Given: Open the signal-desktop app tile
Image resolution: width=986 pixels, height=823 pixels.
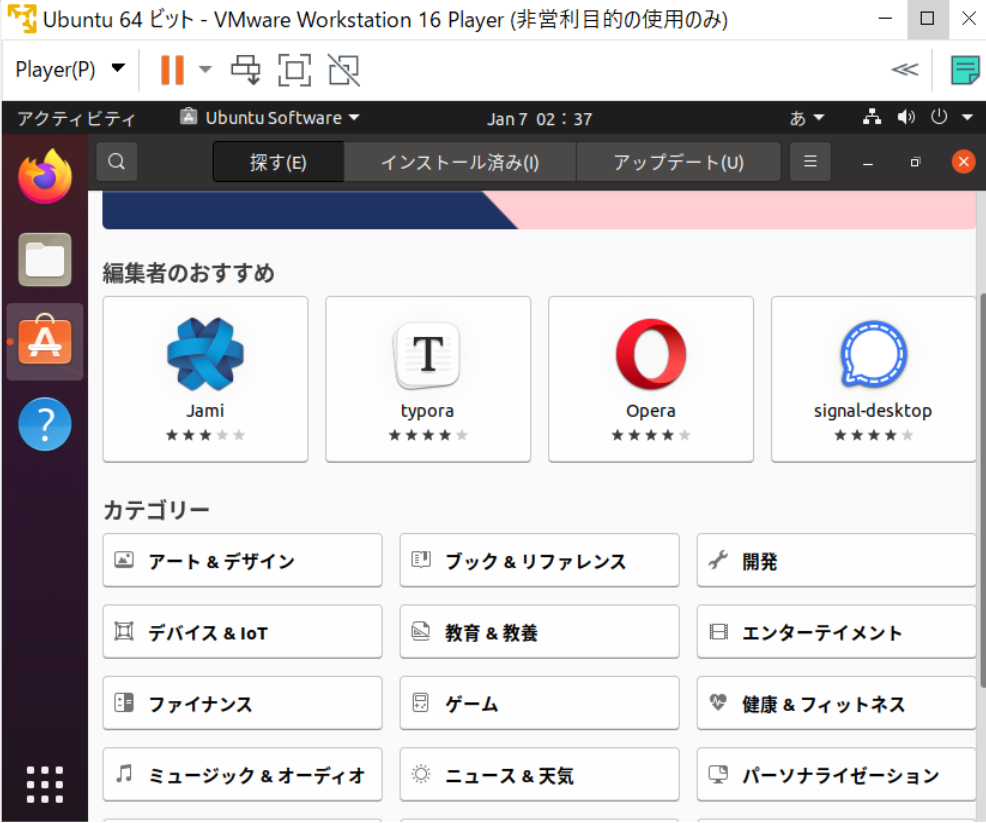Looking at the screenshot, I should tap(873, 379).
